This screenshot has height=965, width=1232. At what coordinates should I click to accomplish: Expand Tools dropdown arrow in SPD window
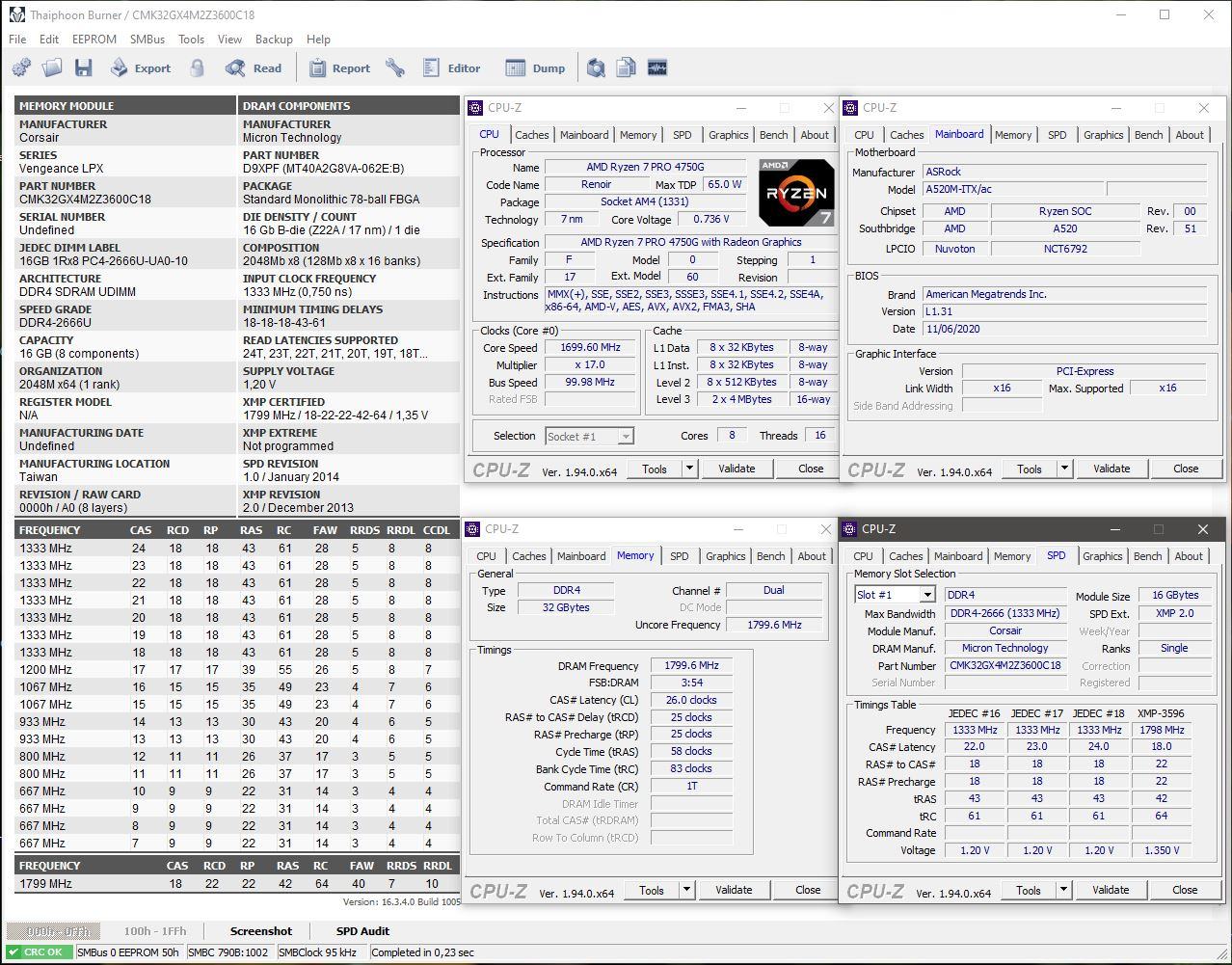(x=1063, y=890)
